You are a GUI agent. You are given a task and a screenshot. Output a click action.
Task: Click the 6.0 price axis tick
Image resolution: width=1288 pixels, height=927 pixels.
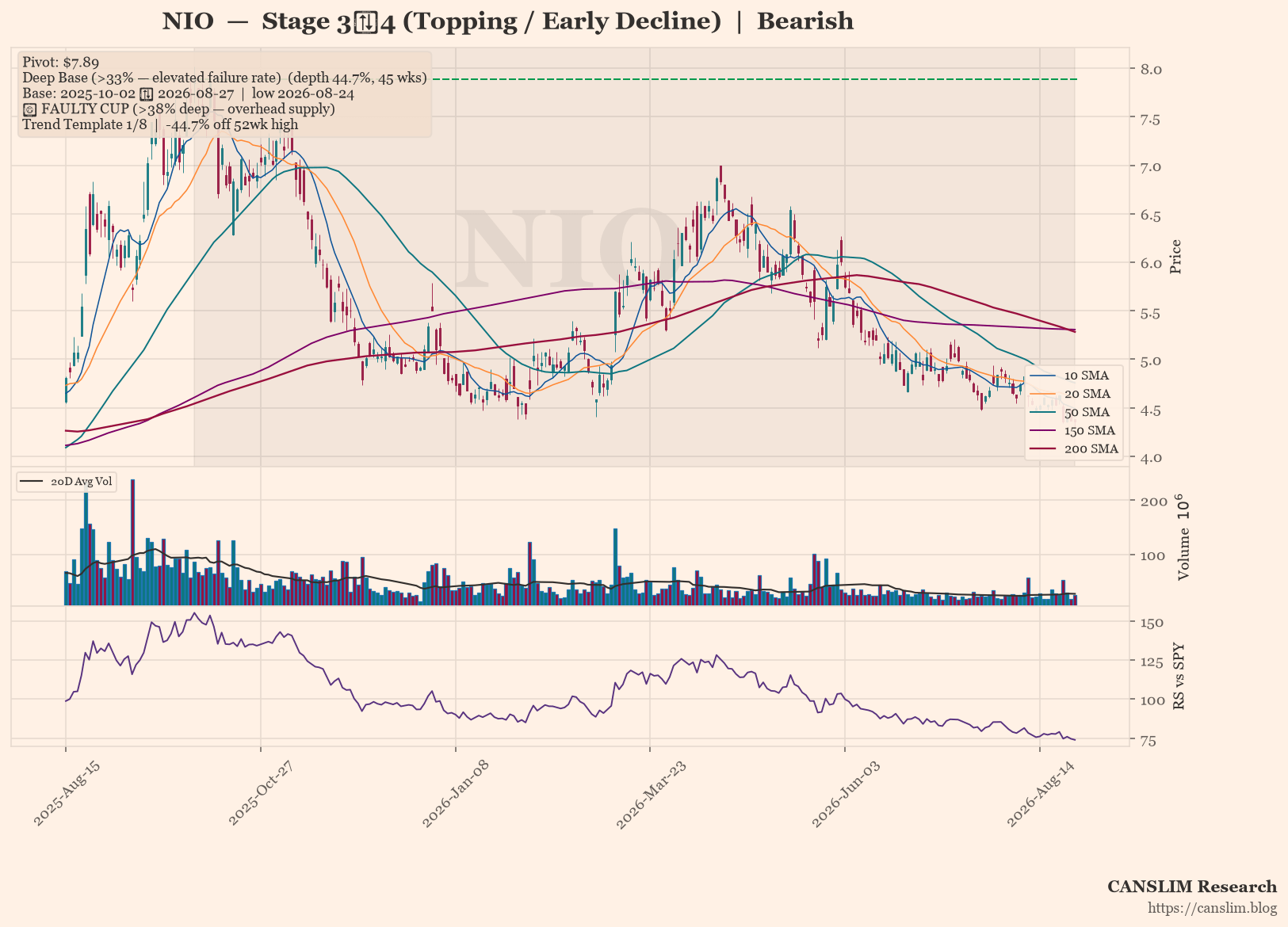[x=1150, y=263]
